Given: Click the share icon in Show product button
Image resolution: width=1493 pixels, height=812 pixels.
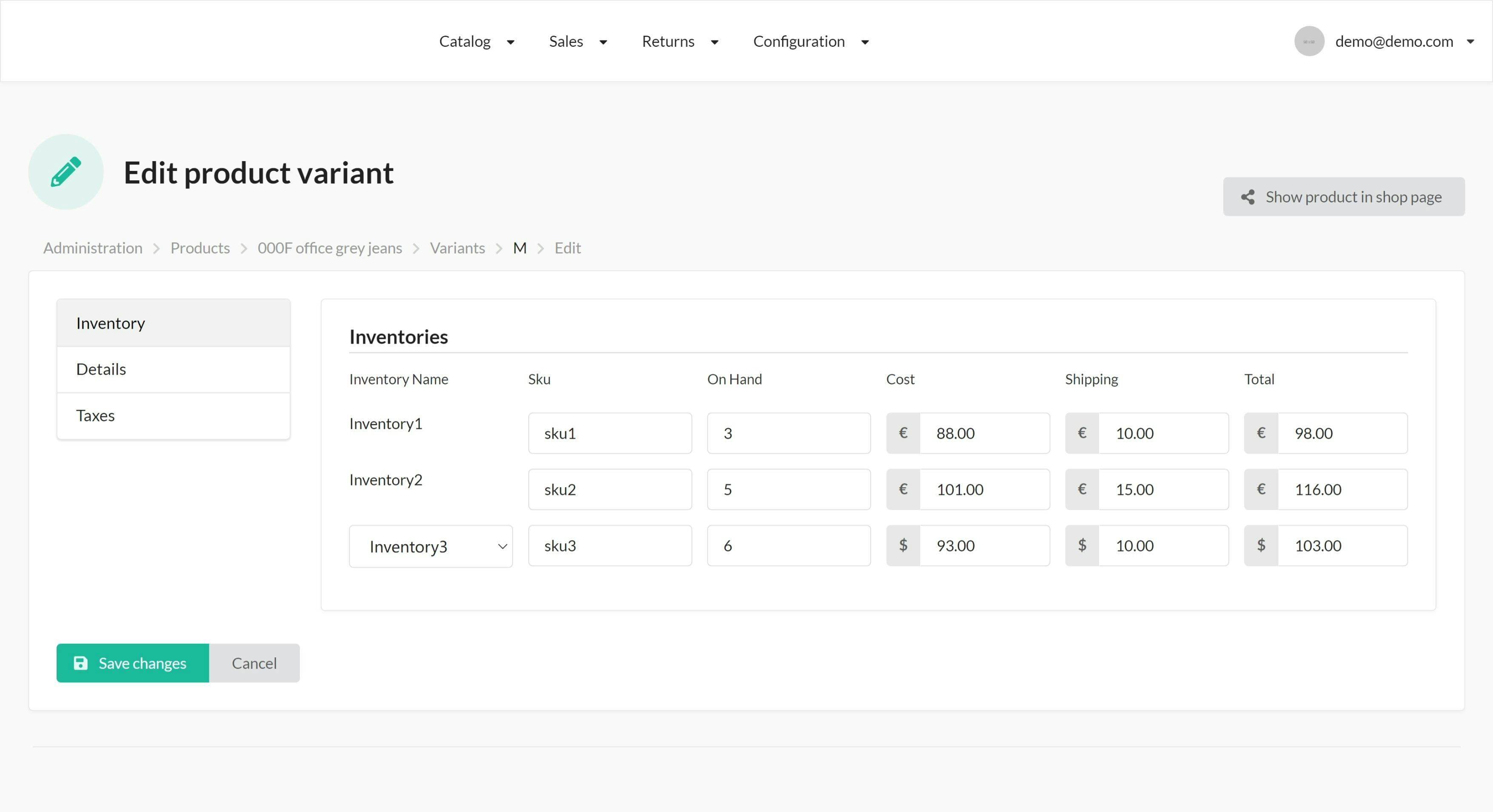Looking at the screenshot, I should pyautogui.click(x=1248, y=197).
